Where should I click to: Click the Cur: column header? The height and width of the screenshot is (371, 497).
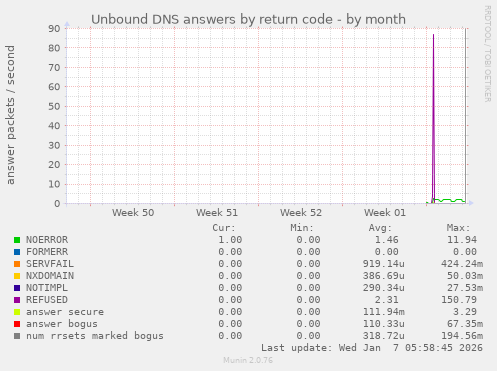[224, 228]
